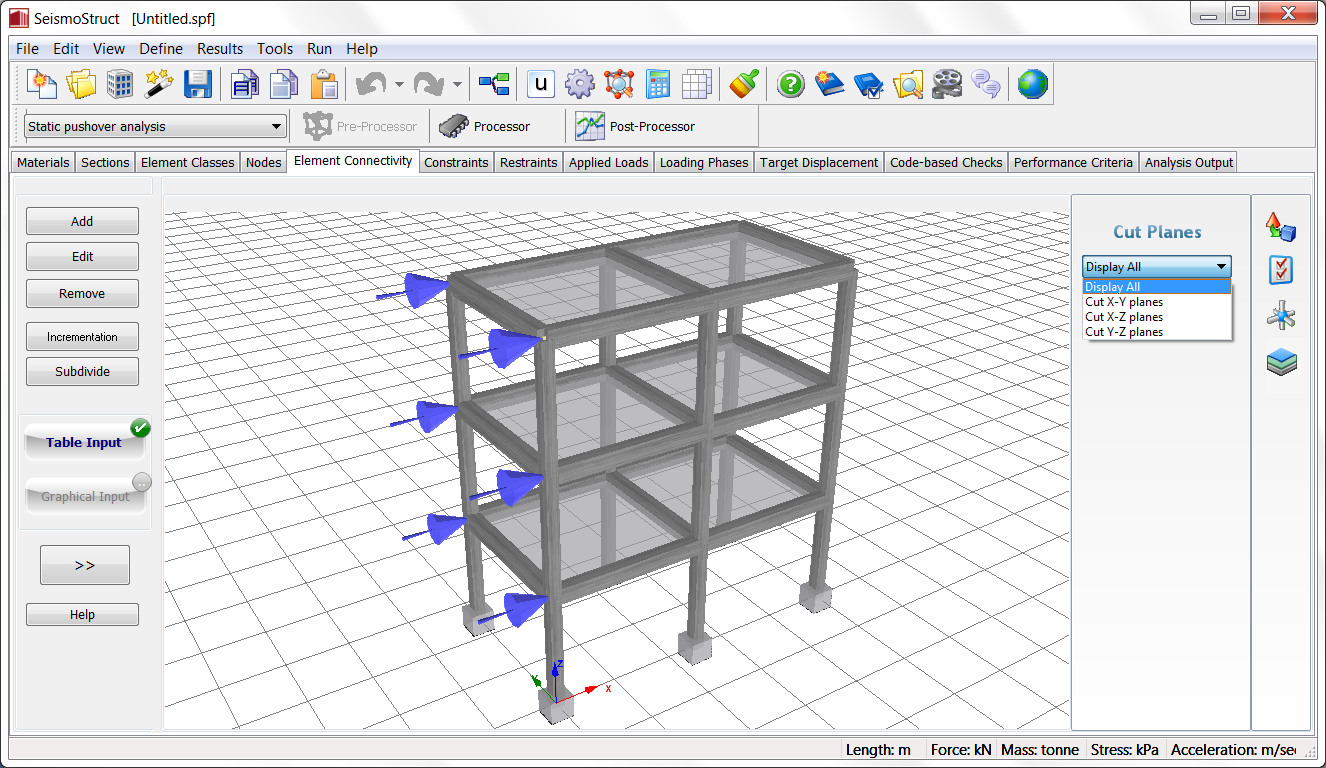Launch the Wizard magic wand icon
This screenshot has height=768, width=1326.
(x=159, y=85)
